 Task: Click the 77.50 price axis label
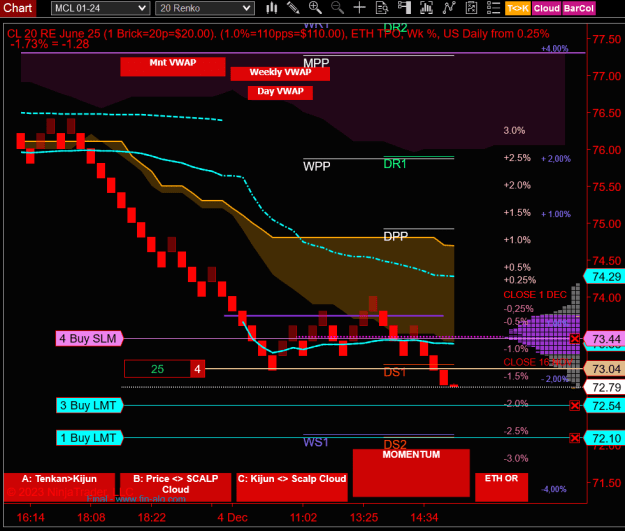pos(607,39)
